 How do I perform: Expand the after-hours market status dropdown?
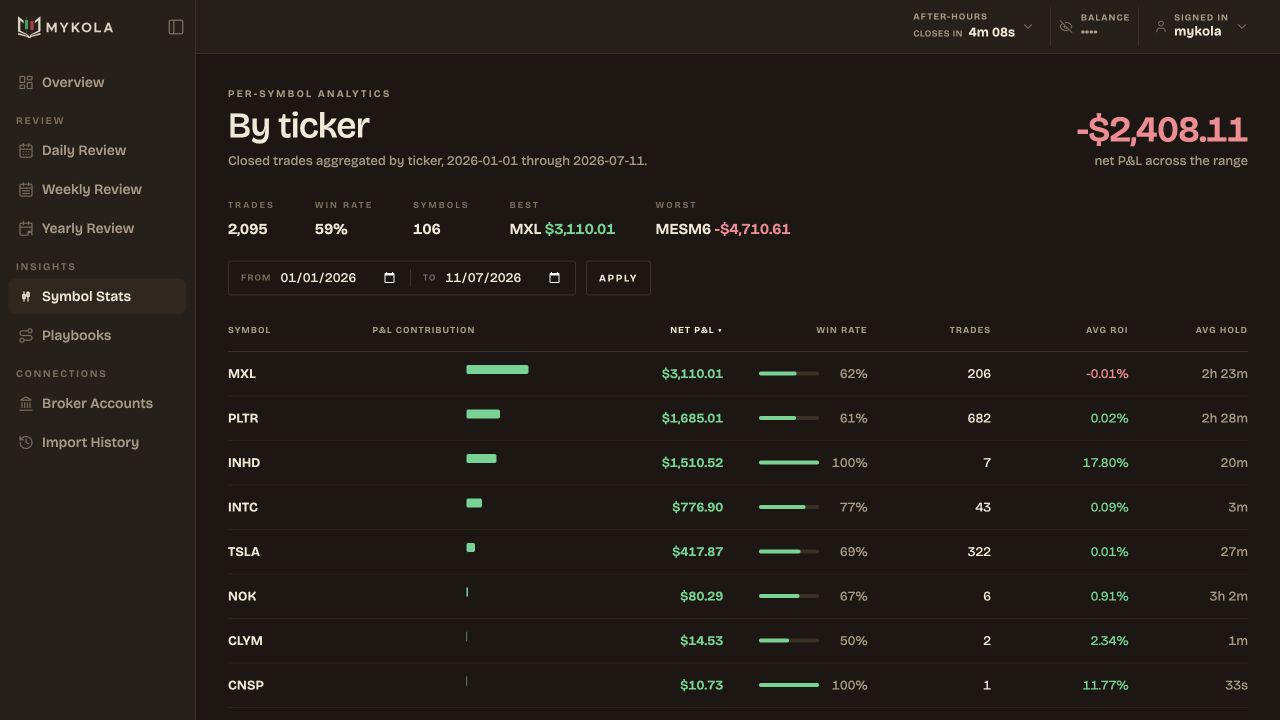pos(1028,27)
